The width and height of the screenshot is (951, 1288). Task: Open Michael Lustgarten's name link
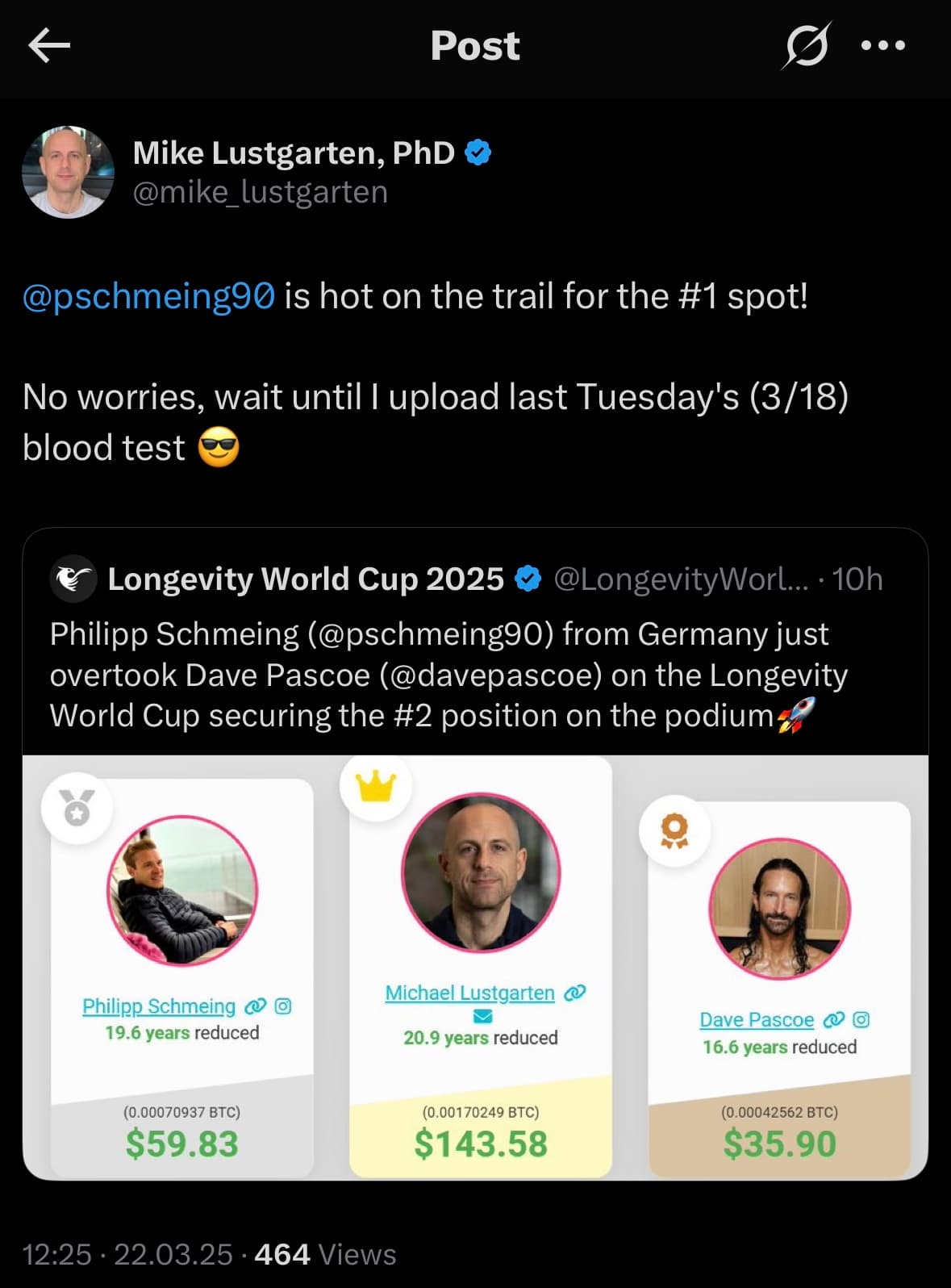click(x=469, y=993)
